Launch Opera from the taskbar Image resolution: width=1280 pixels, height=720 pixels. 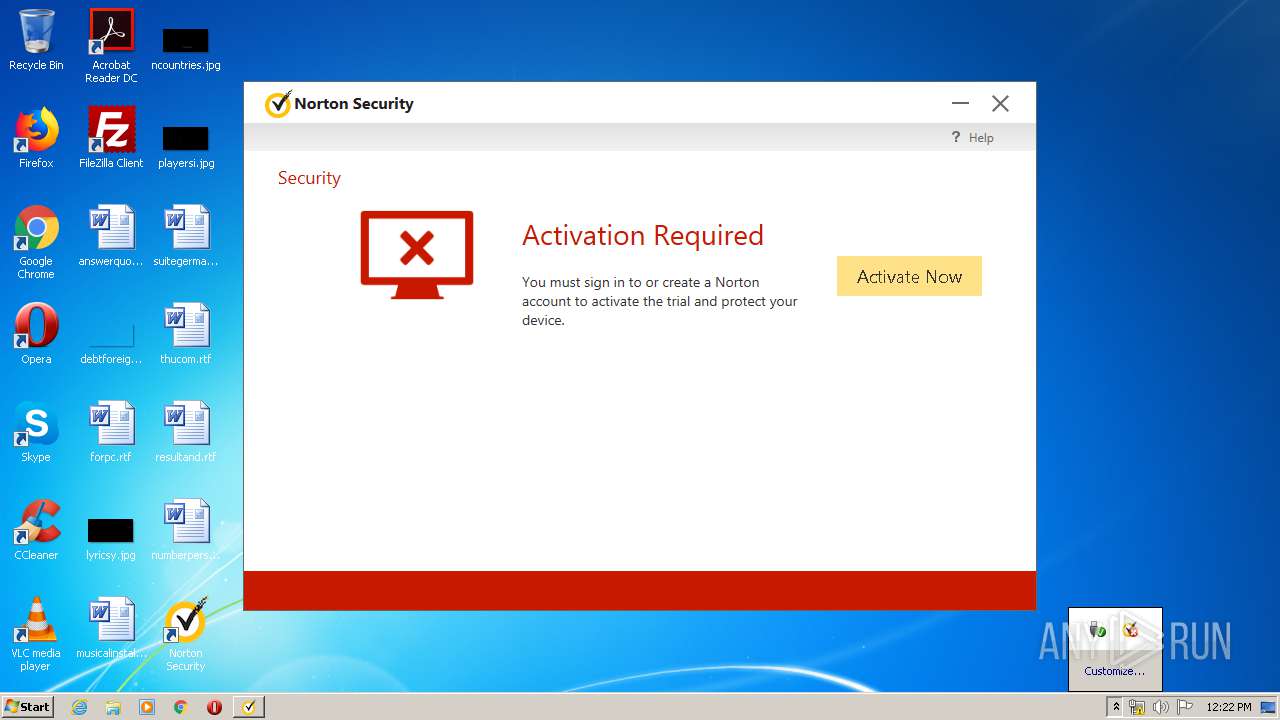(214, 707)
